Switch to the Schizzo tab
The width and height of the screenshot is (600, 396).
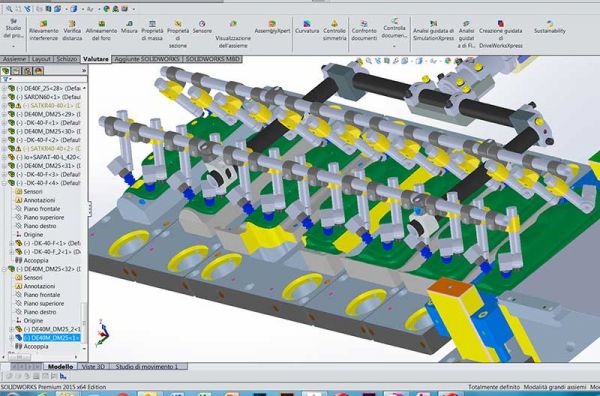(67, 59)
